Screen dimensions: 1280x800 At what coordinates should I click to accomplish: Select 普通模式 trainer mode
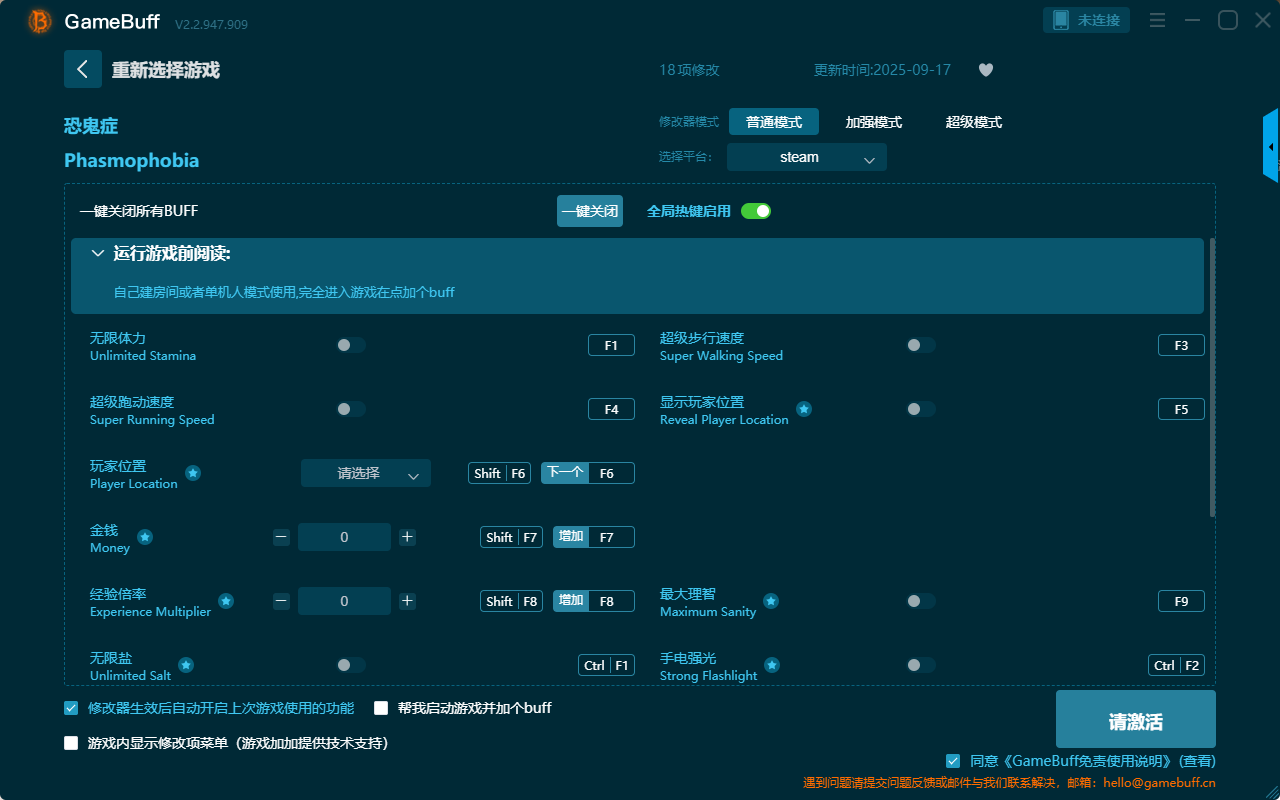coord(774,122)
